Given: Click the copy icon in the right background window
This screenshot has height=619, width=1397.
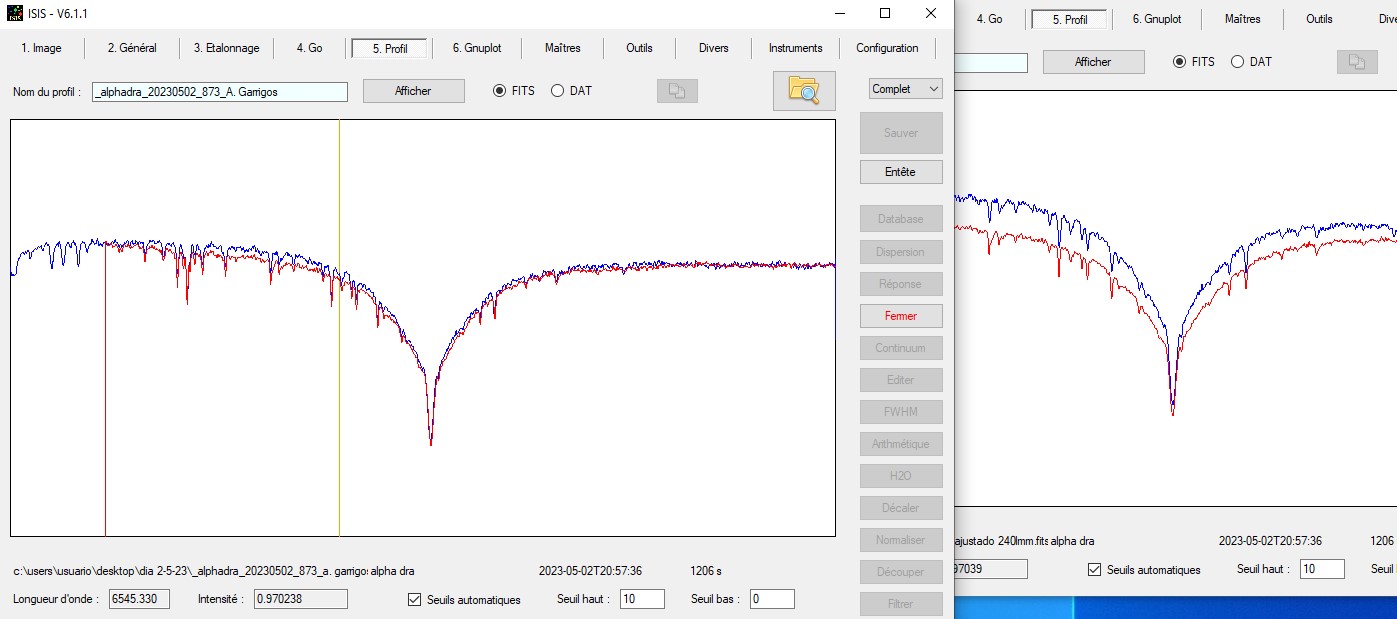Looking at the screenshot, I should (1356, 62).
